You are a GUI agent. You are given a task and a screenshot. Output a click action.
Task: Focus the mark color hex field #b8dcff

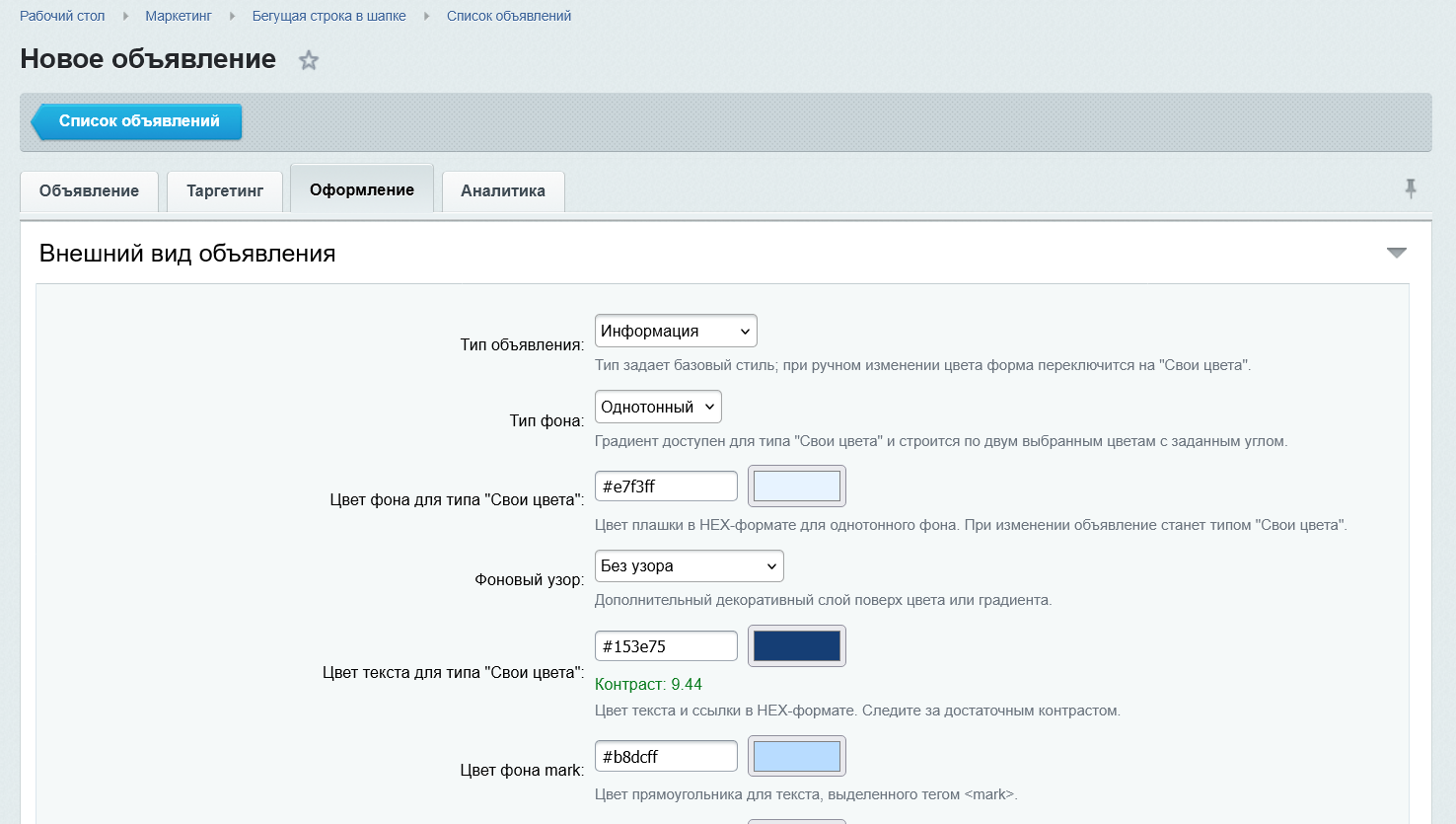pyautogui.click(x=666, y=756)
